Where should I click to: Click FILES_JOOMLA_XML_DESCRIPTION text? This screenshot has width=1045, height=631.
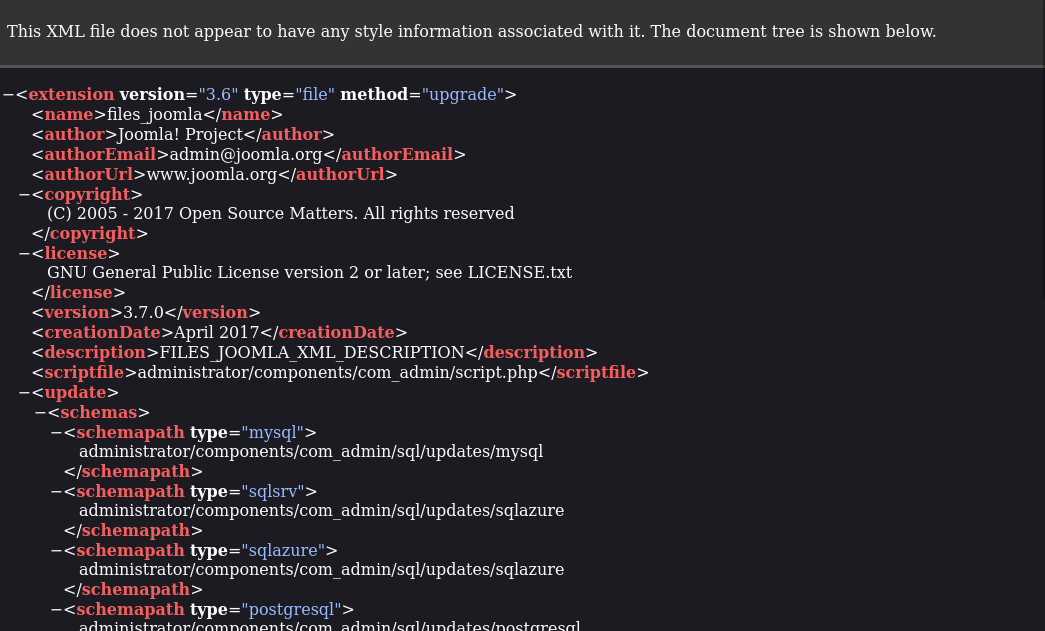[x=312, y=352]
